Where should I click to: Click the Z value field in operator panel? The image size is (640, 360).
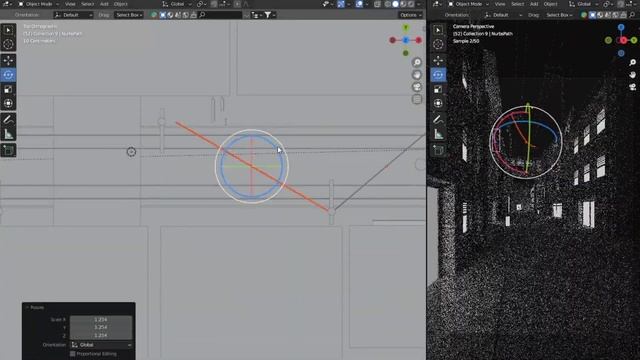pyautogui.click(x=101, y=336)
